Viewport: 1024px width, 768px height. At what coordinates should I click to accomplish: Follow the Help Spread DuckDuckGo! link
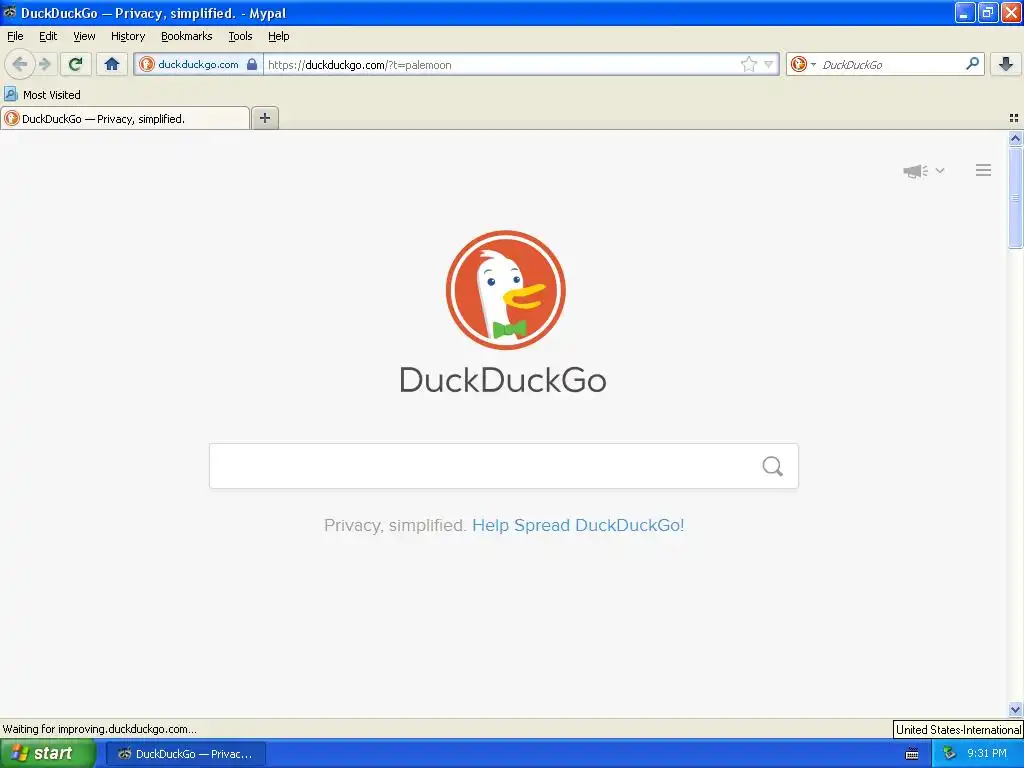[578, 525]
